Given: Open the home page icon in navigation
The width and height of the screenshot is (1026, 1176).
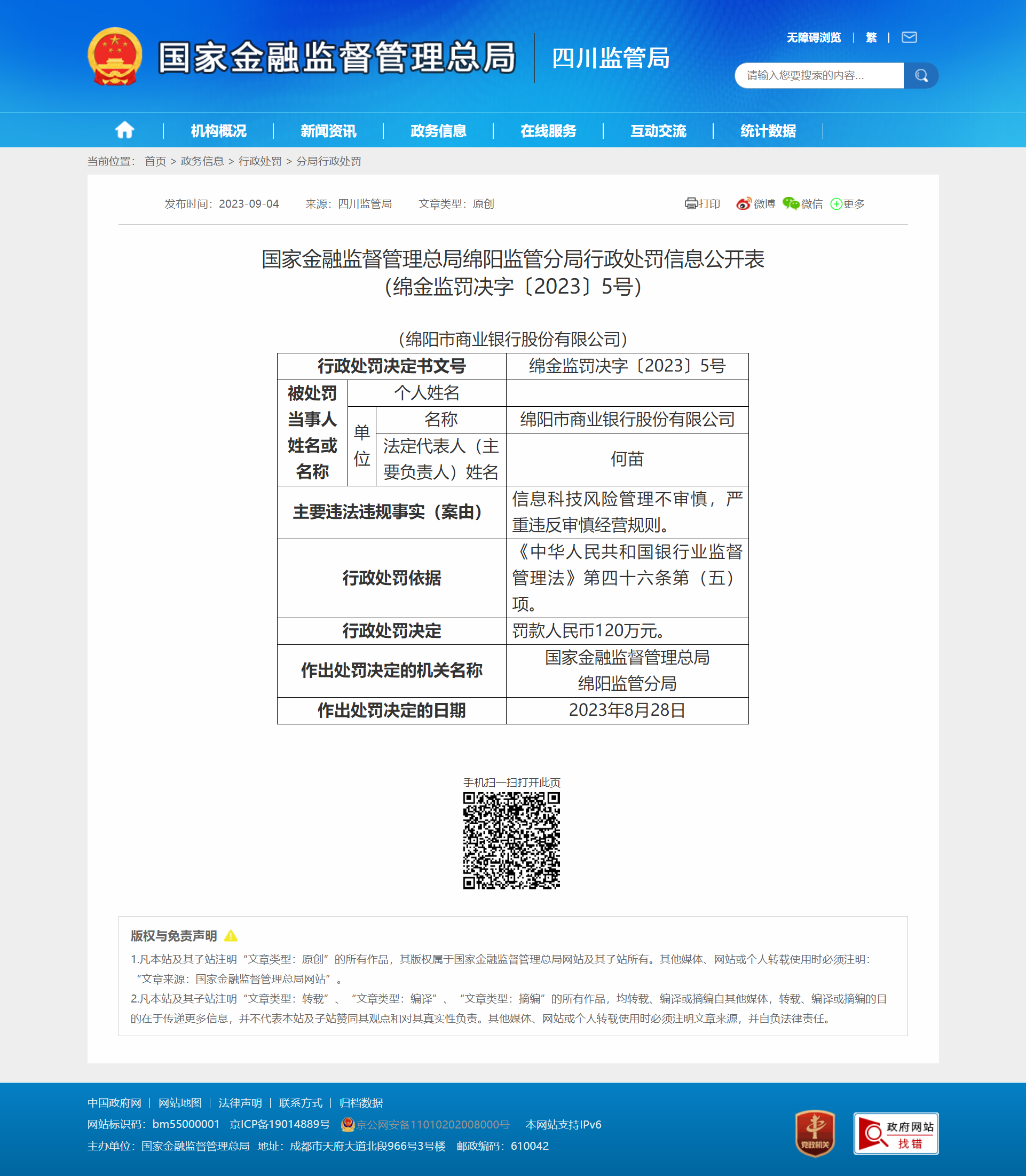Looking at the screenshot, I should click(125, 131).
